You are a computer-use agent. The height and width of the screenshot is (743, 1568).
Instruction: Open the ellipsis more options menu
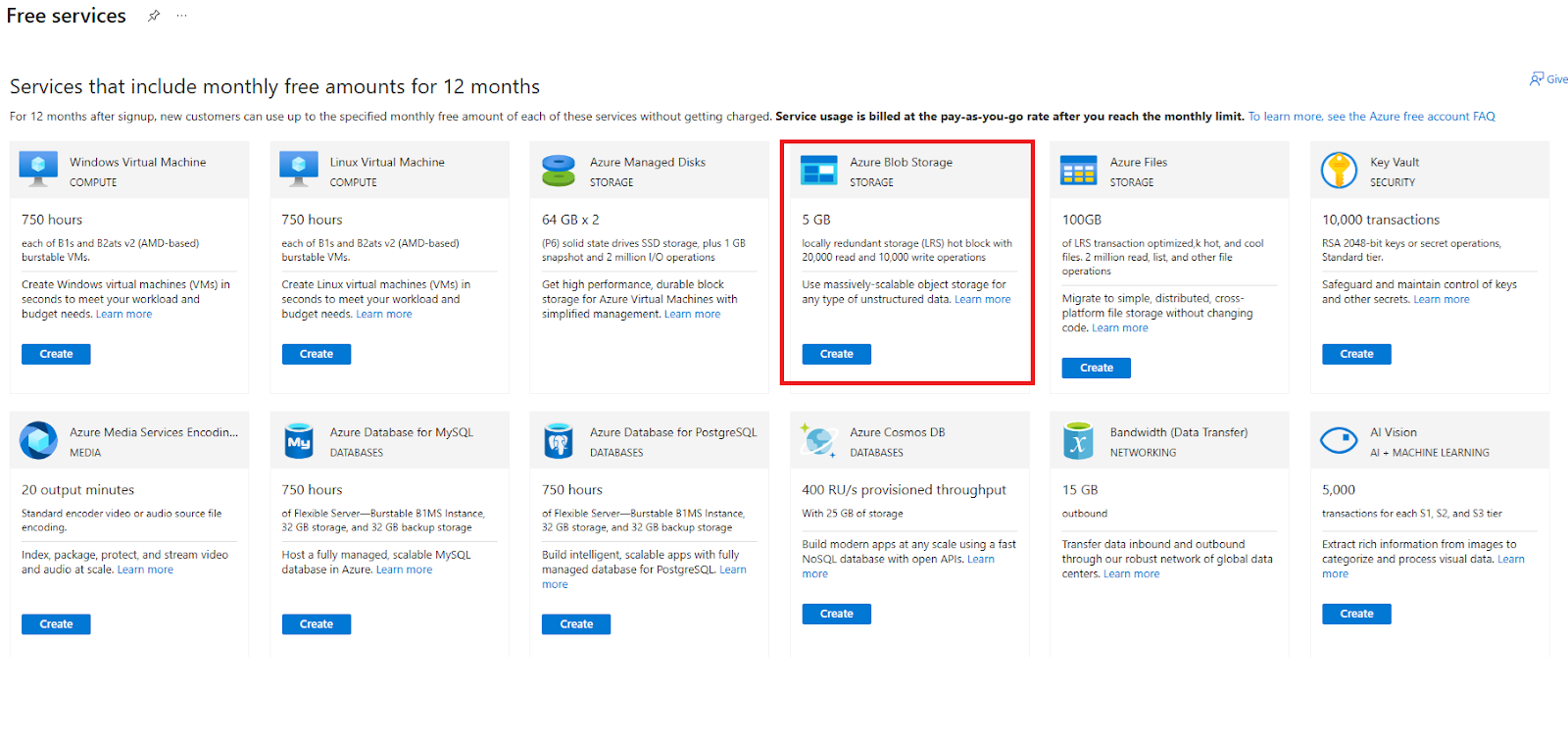181,16
